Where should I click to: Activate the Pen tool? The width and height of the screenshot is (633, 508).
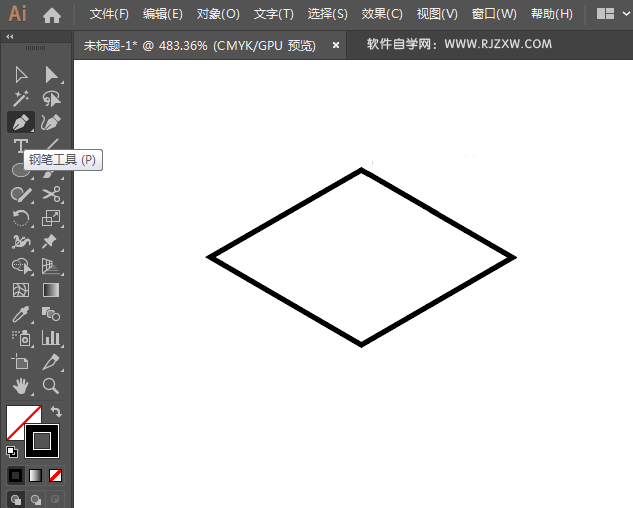click(x=21, y=122)
